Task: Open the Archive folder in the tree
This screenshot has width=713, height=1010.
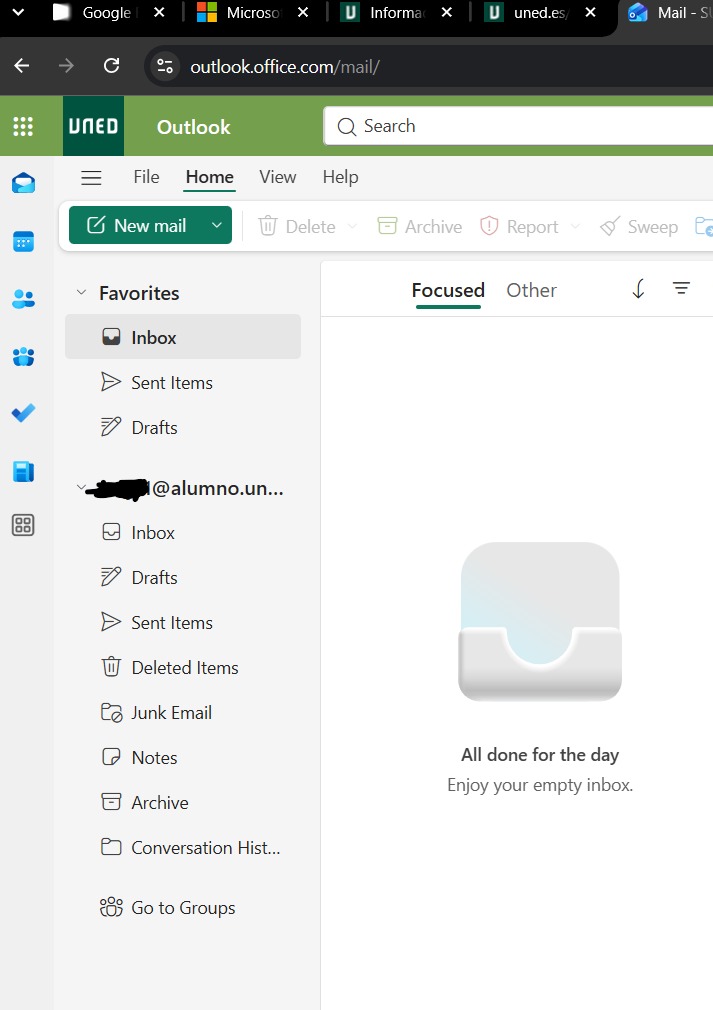Action: pos(183,803)
